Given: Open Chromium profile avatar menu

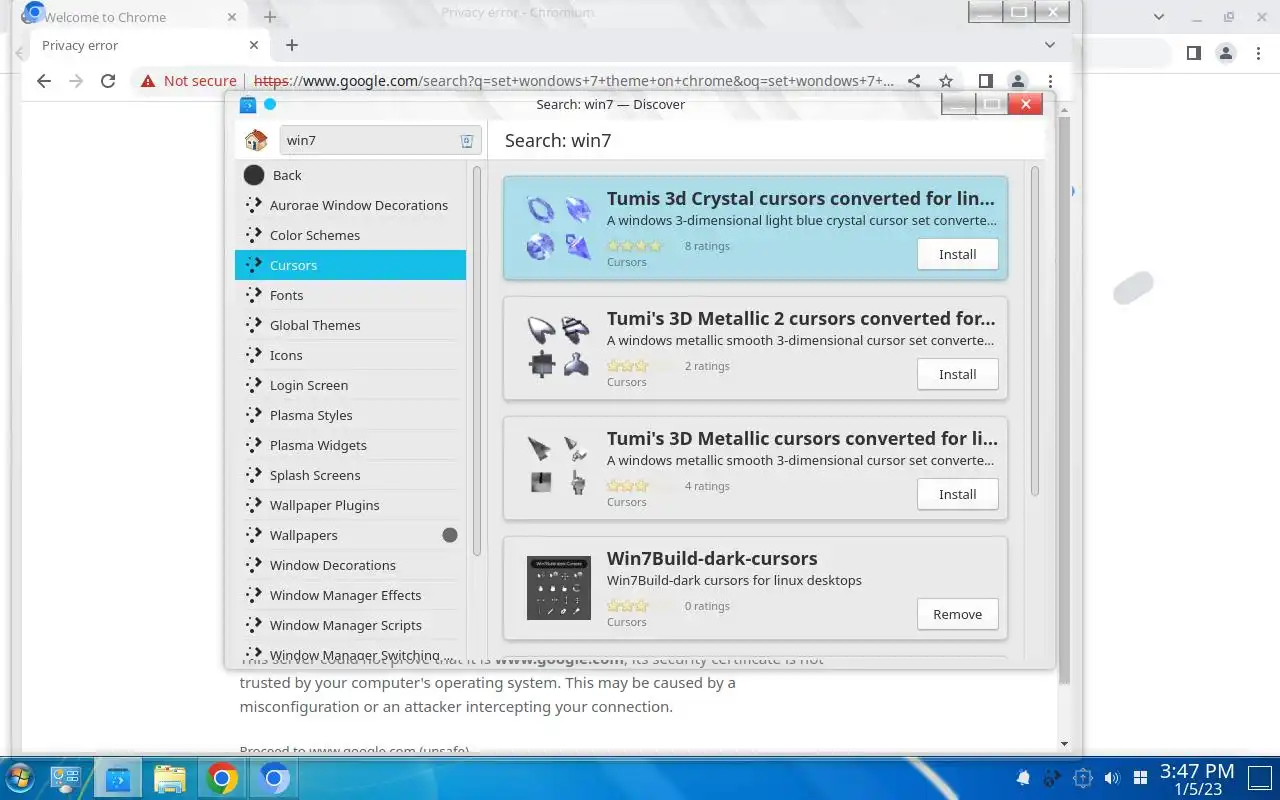Looking at the screenshot, I should [x=1017, y=81].
